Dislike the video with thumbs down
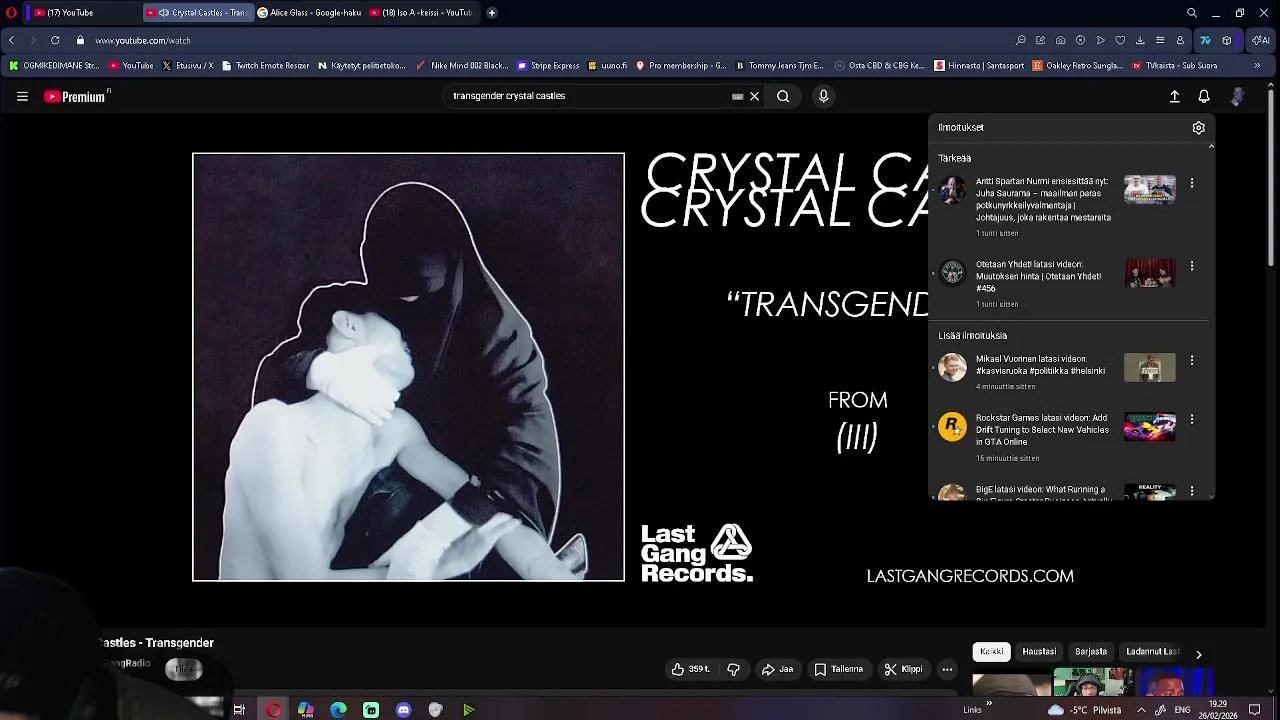The width and height of the screenshot is (1280, 720). coord(733,669)
